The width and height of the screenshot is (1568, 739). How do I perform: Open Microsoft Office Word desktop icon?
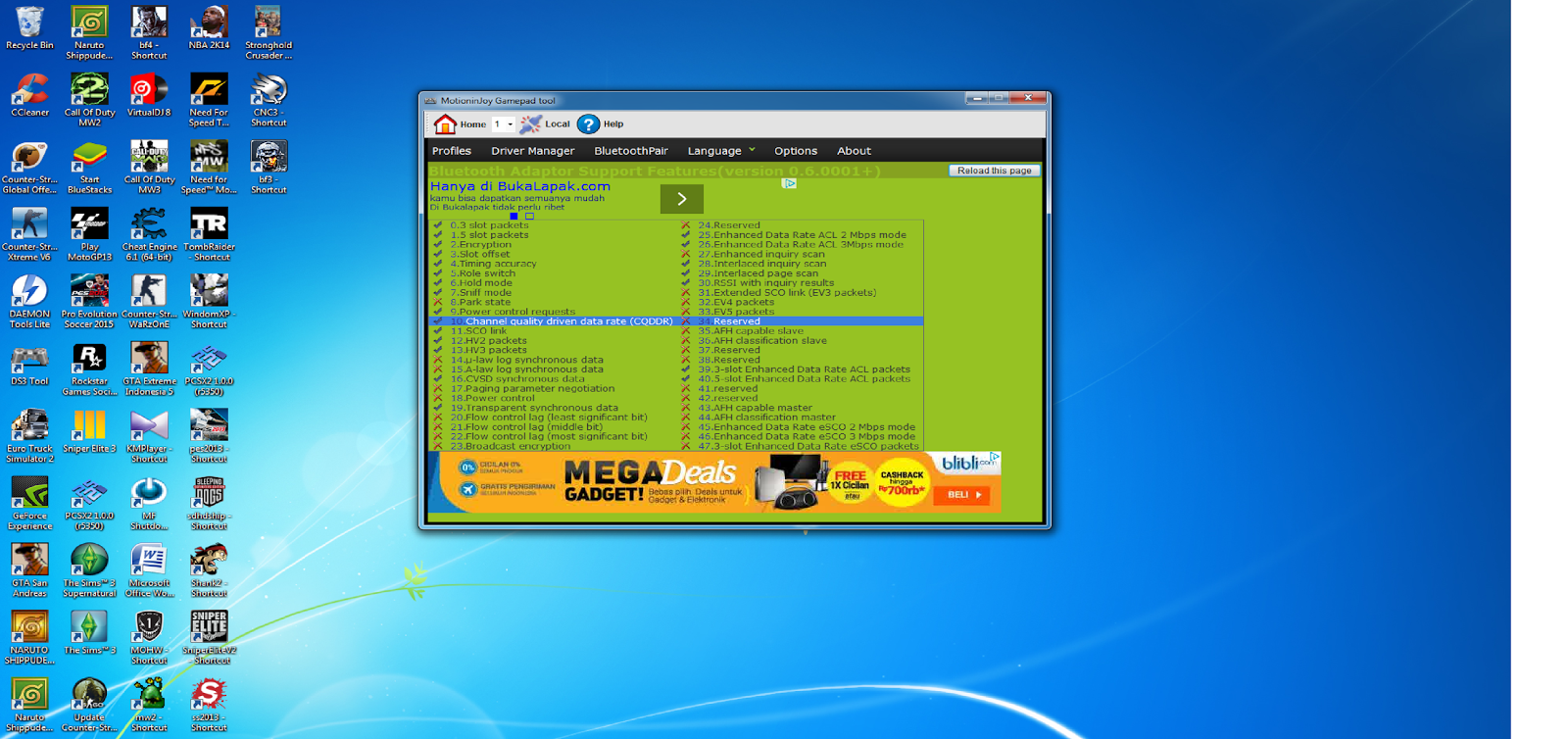coord(149,571)
